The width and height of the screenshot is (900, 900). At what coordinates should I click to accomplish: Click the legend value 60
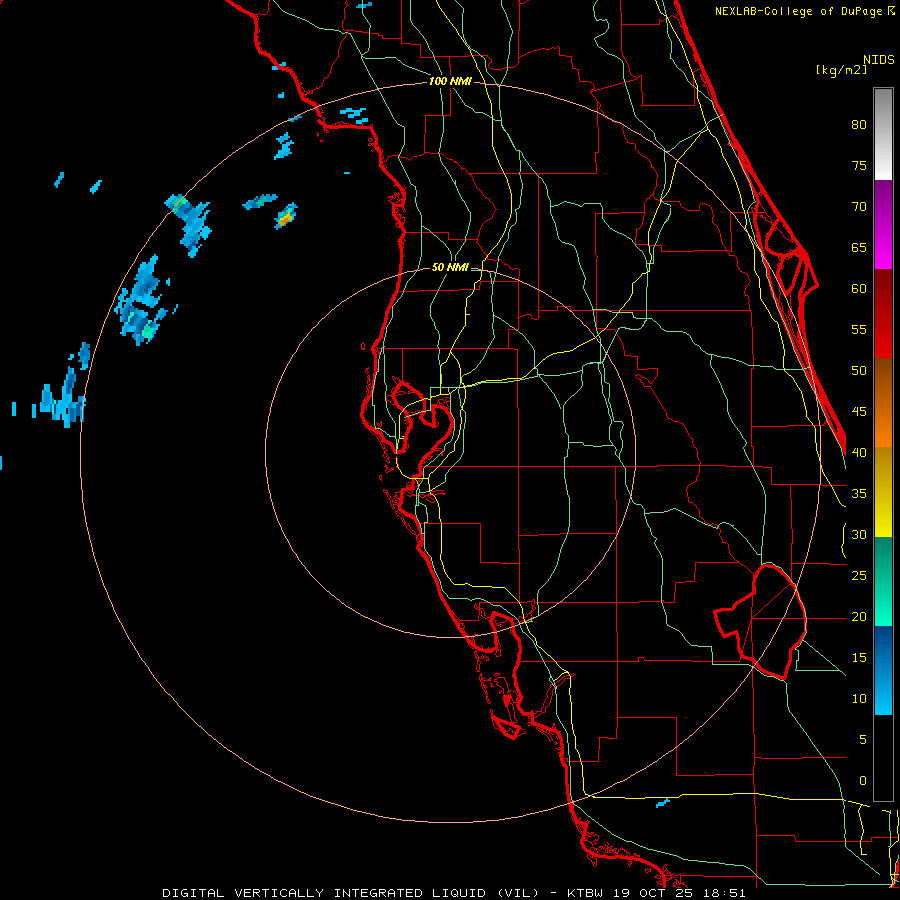859,289
